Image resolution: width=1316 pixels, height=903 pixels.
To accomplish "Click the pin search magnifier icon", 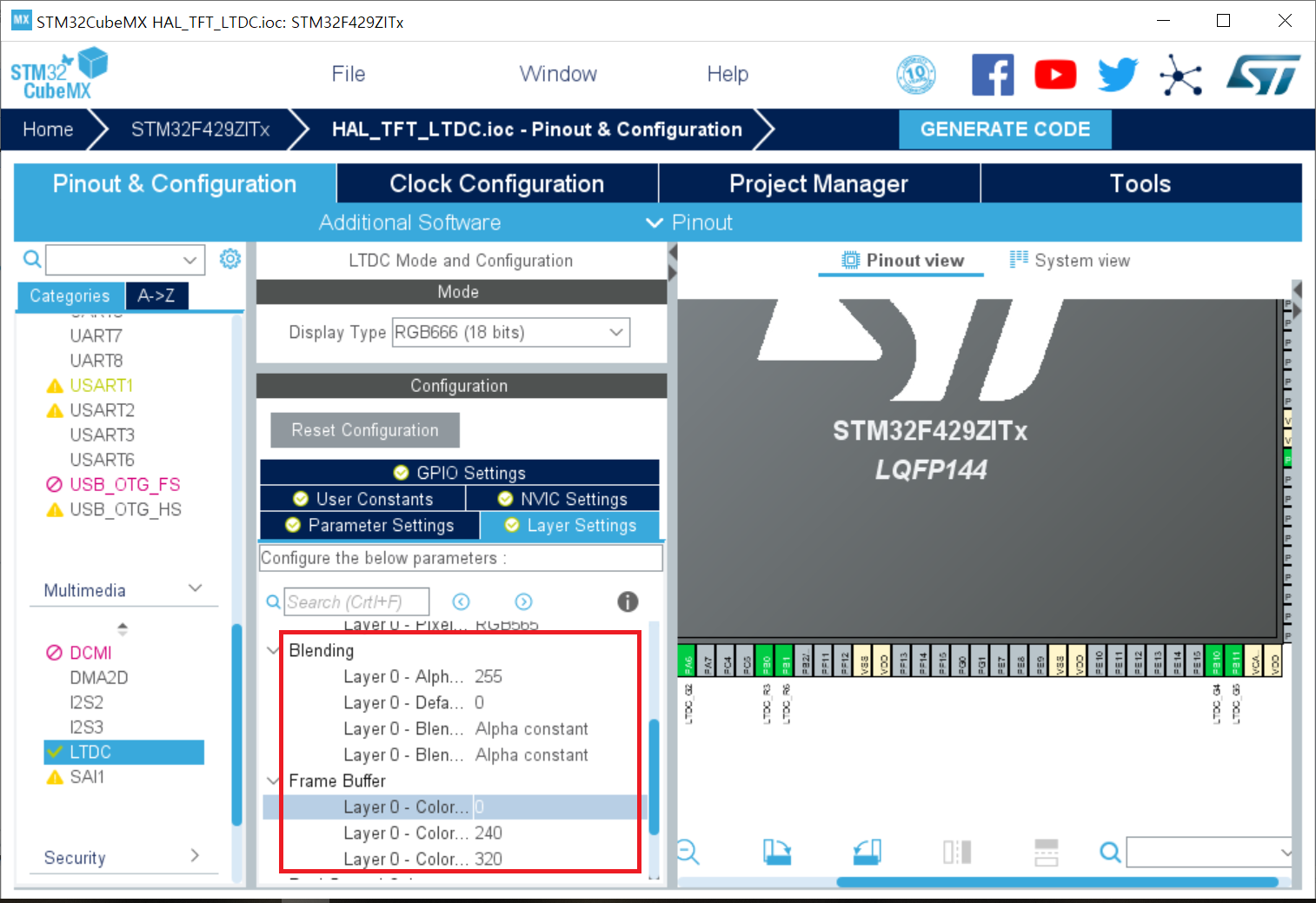I will click(1110, 852).
